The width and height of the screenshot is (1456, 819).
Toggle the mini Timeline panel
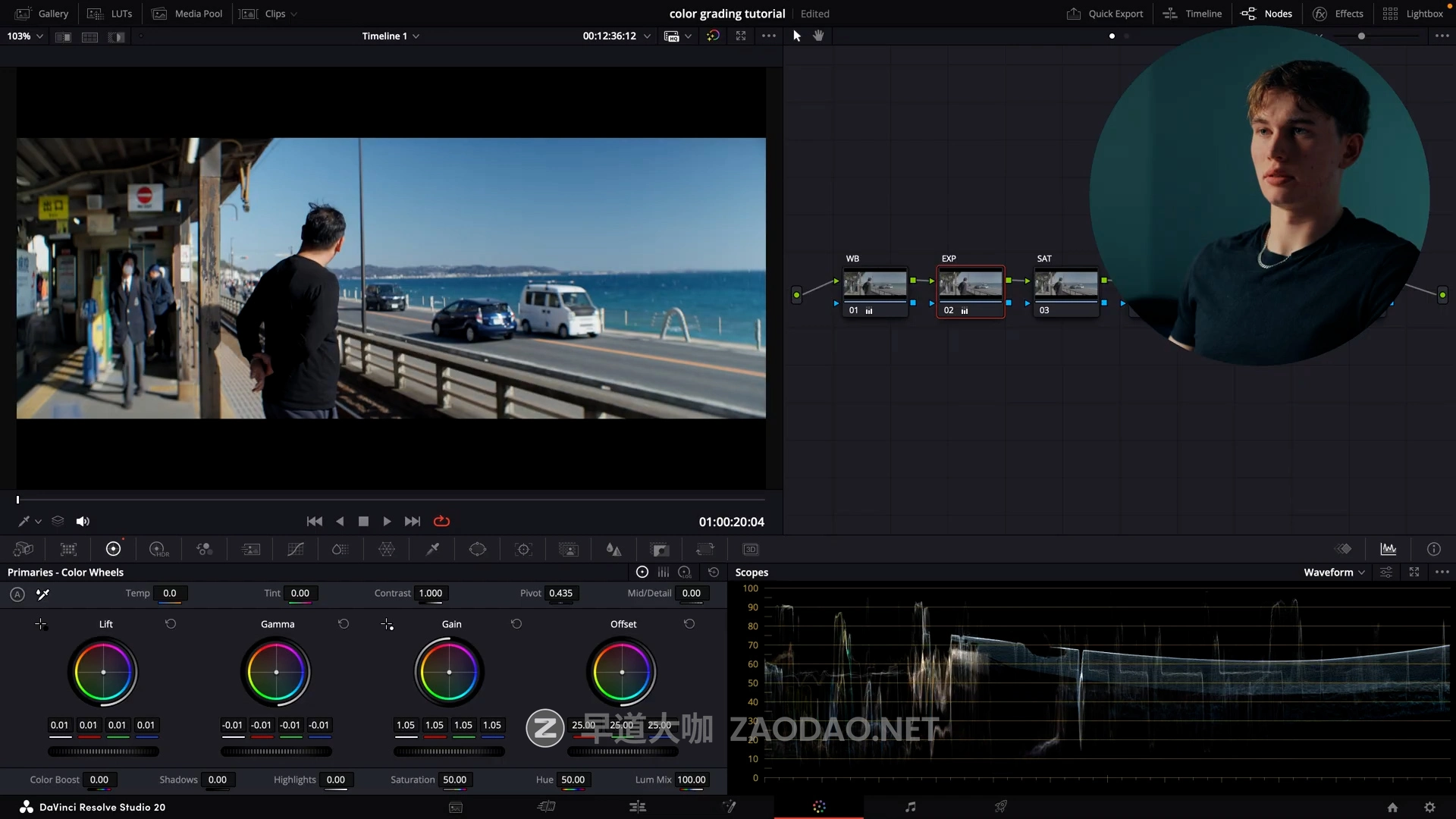click(x=1192, y=14)
